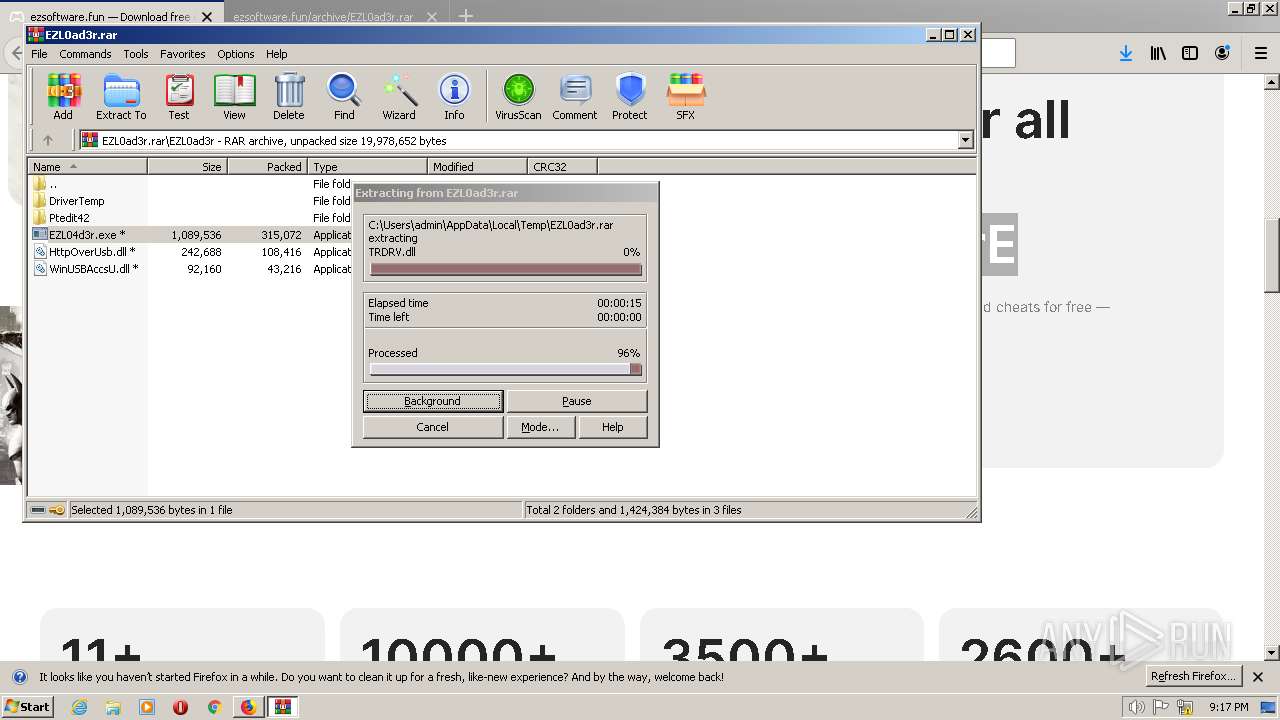Open the archive Comment tool
The height and width of the screenshot is (720, 1280).
pyautogui.click(x=575, y=97)
